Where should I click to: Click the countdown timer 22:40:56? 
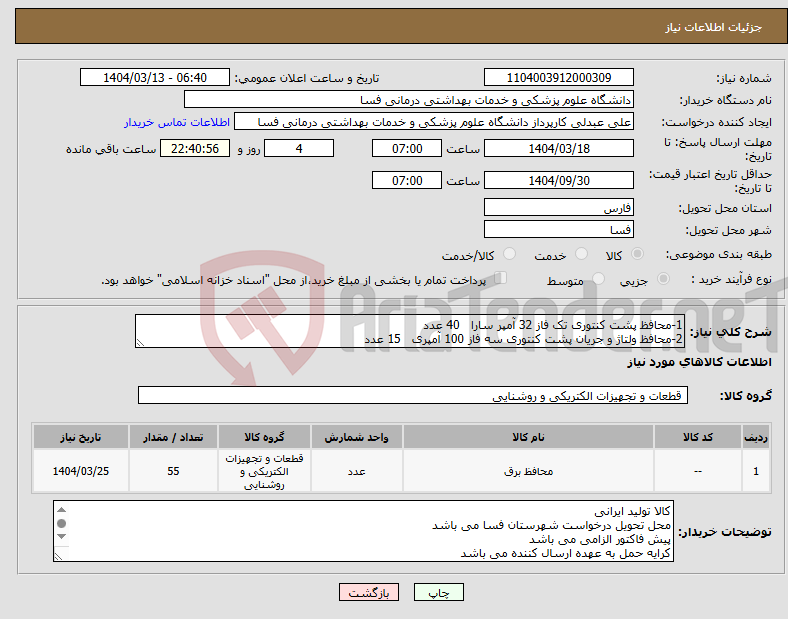[195, 148]
